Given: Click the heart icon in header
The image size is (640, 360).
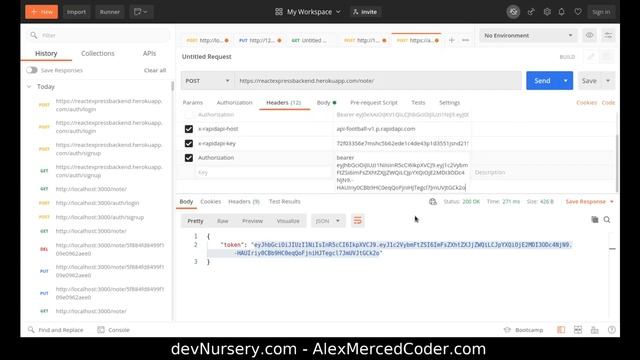Looking at the screenshot, I should pos(578,12).
